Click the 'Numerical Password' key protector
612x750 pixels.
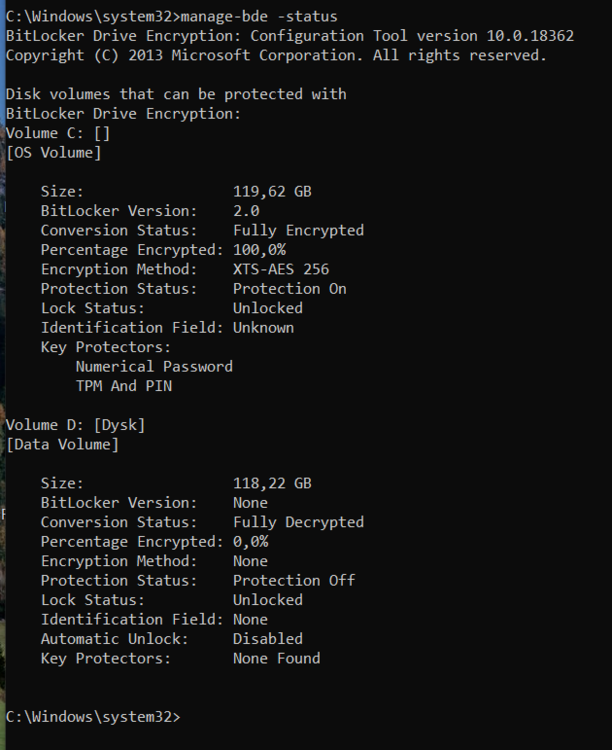[154, 367]
